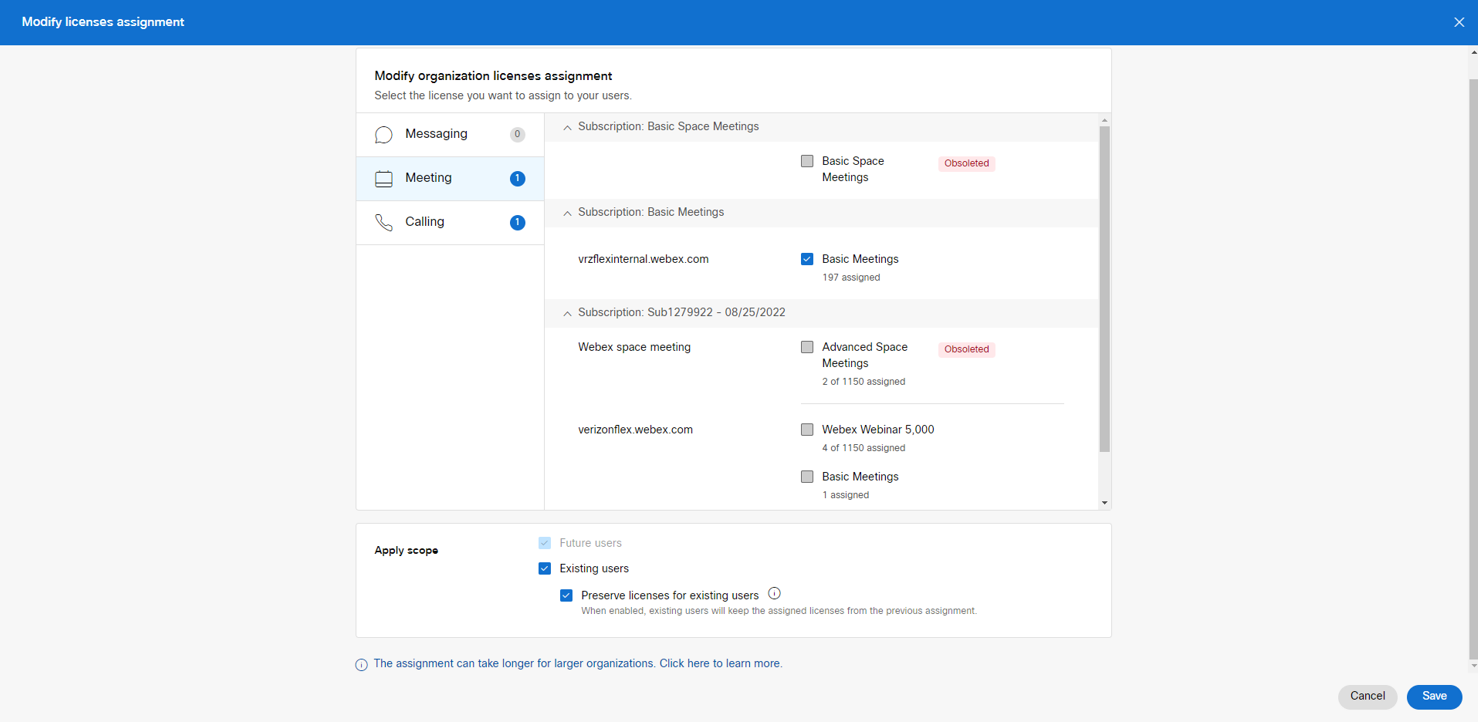
Task: Click the Messaging speech bubble icon
Action: (383, 135)
